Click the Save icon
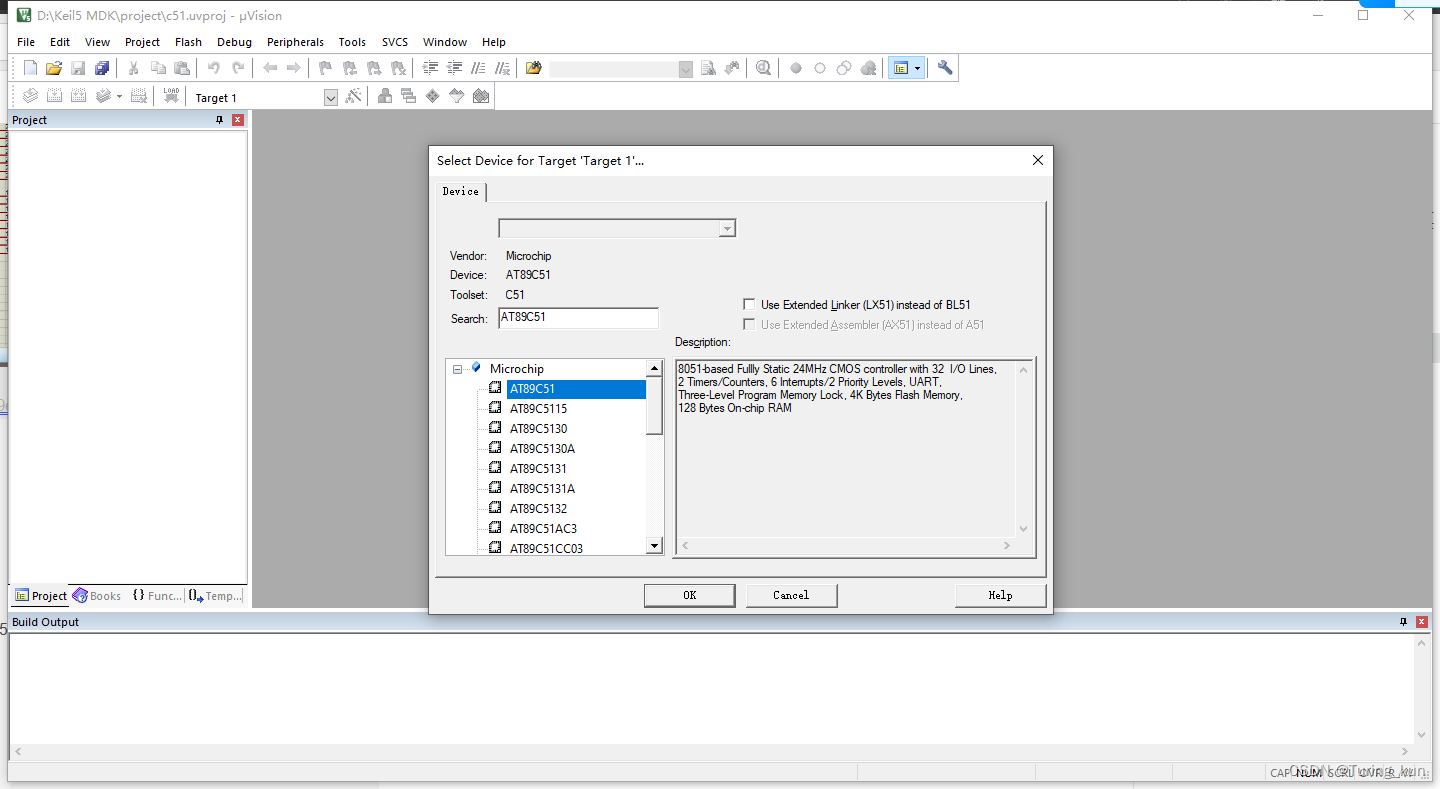Viewport: 1440px width, 789px height. [78, 68]
